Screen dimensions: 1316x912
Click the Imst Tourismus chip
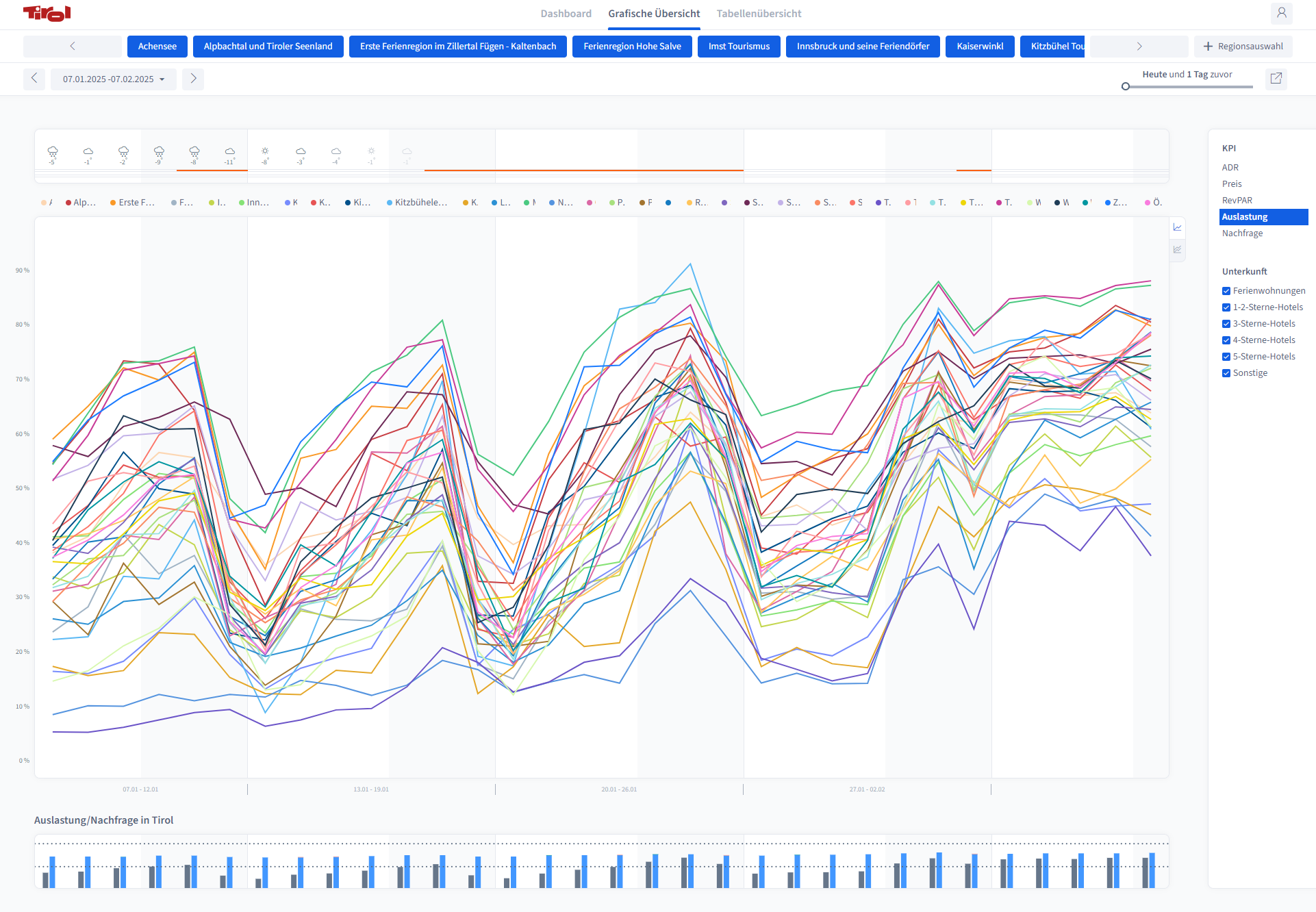coord(739,47)
